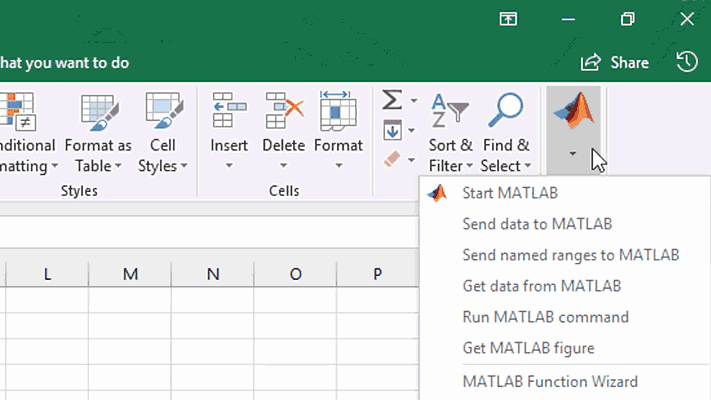Expand the MATLAB dropdown arrow

point(573,154)
